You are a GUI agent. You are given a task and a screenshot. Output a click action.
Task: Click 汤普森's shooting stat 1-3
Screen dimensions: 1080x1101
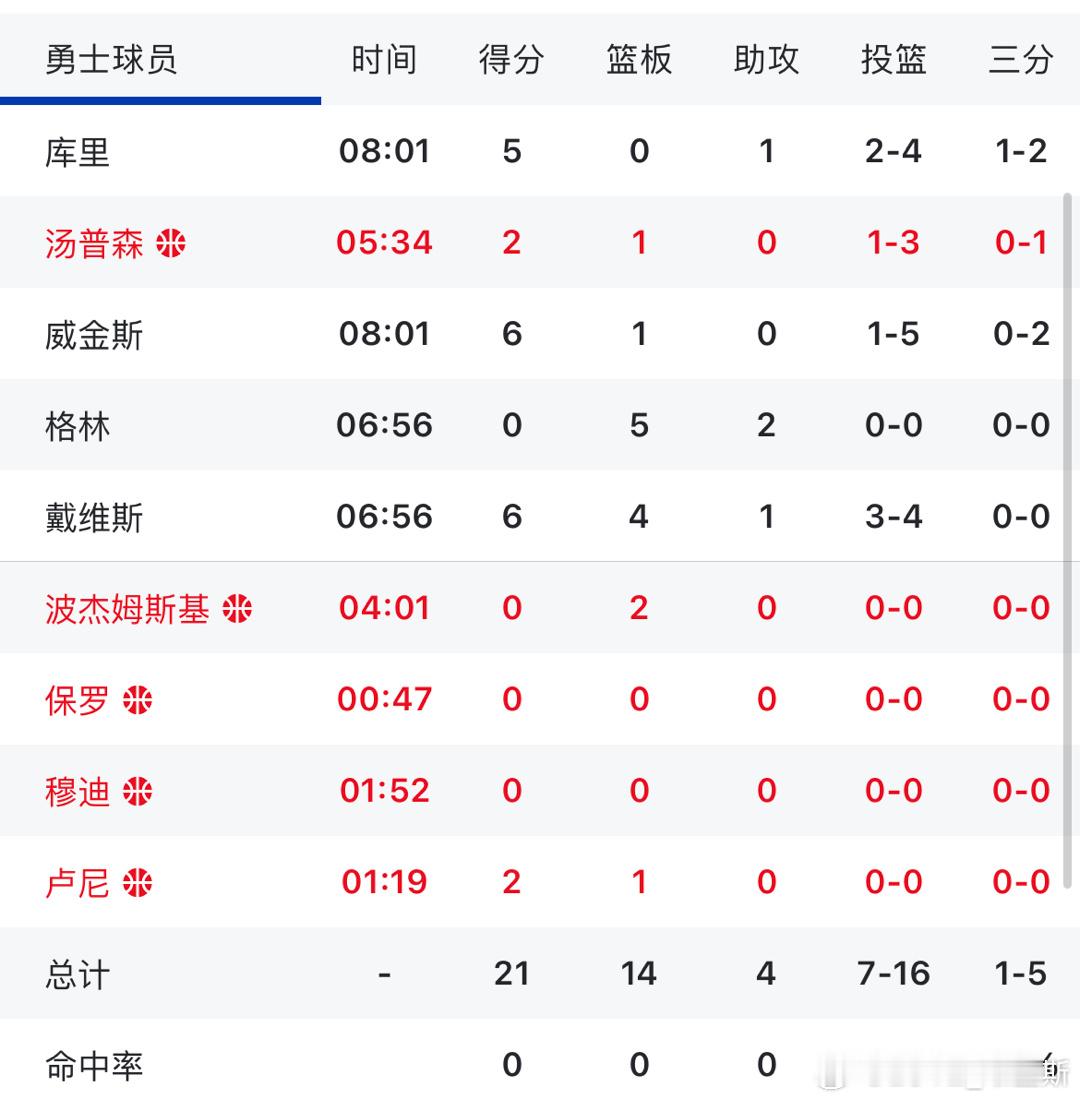point(893,240)
